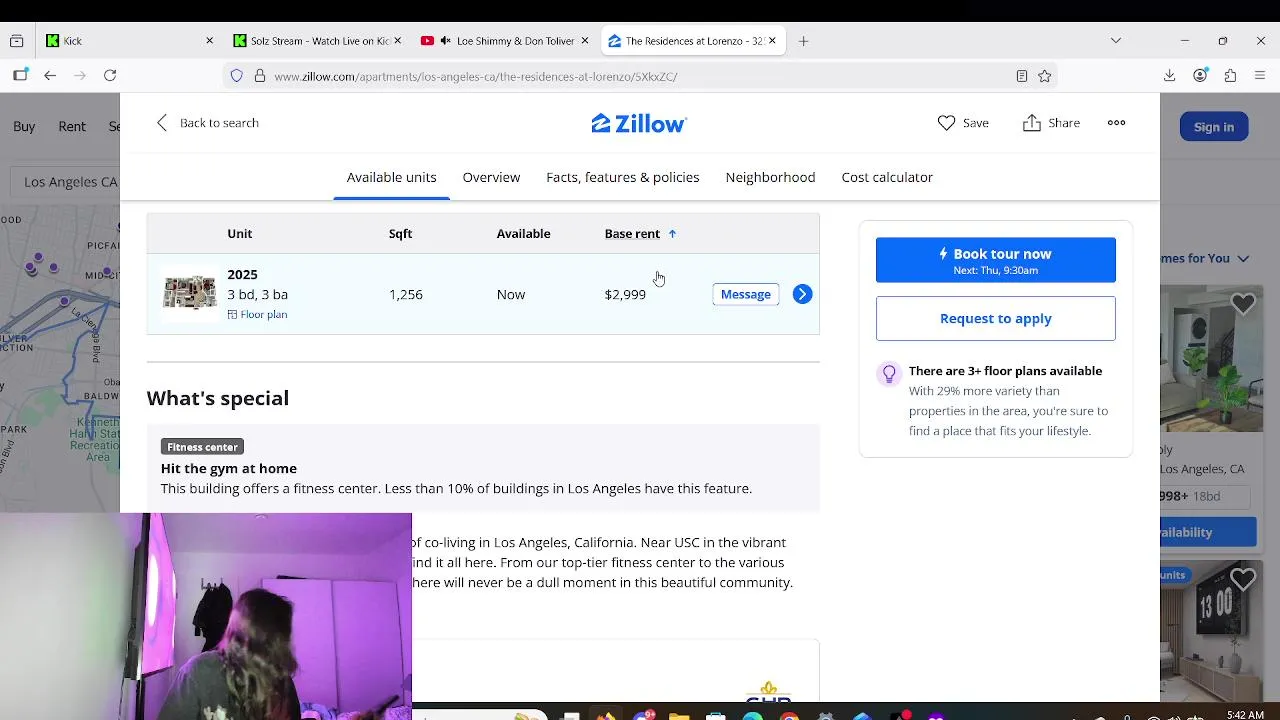List all open tabs
The height and width of the screenshot is (720, 1280).
[1116, 41]
